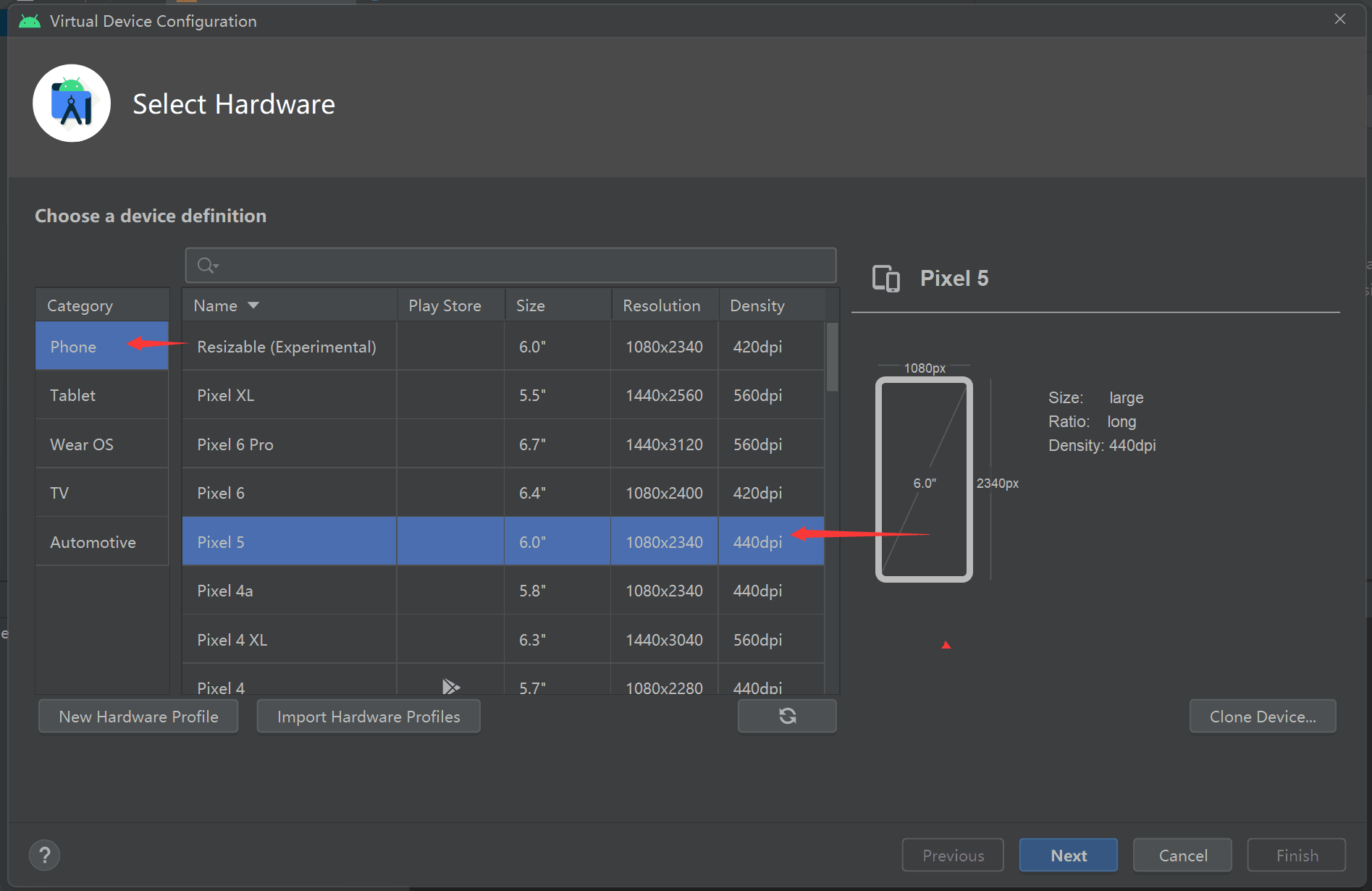Select the Pixel 5 device

pos(503,542)
